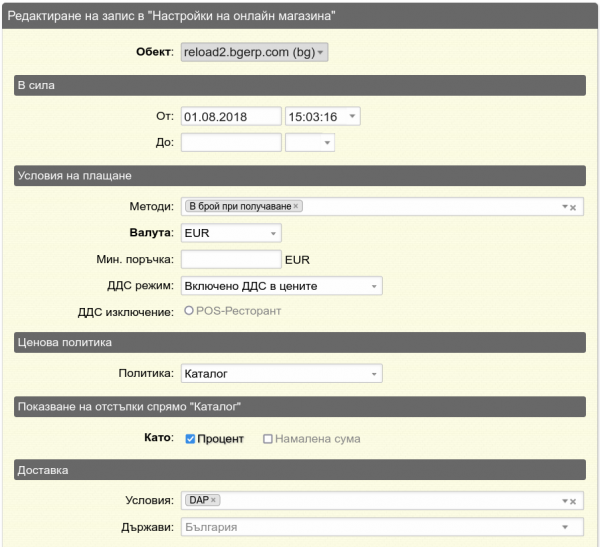Click the От date field 01.08.2018
The width and height of the screenshot is (600, 547).
231,116
